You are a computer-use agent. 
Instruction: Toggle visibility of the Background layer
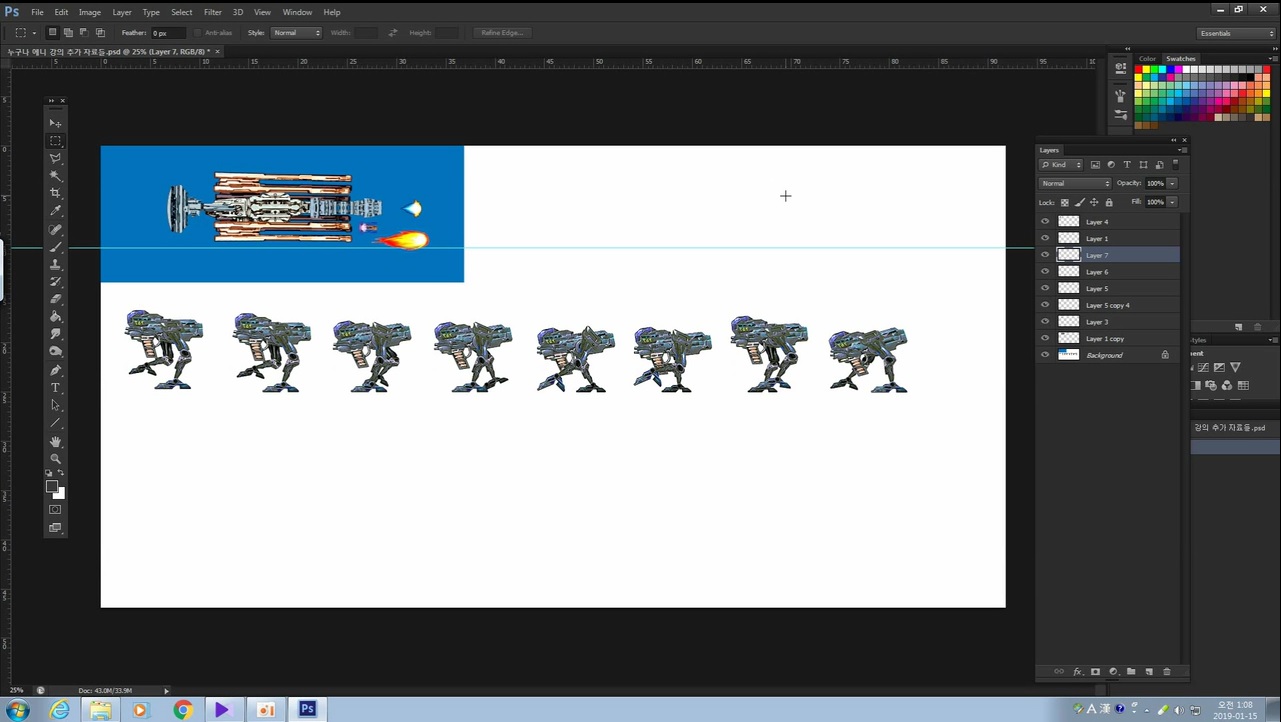pos(1045,355)
